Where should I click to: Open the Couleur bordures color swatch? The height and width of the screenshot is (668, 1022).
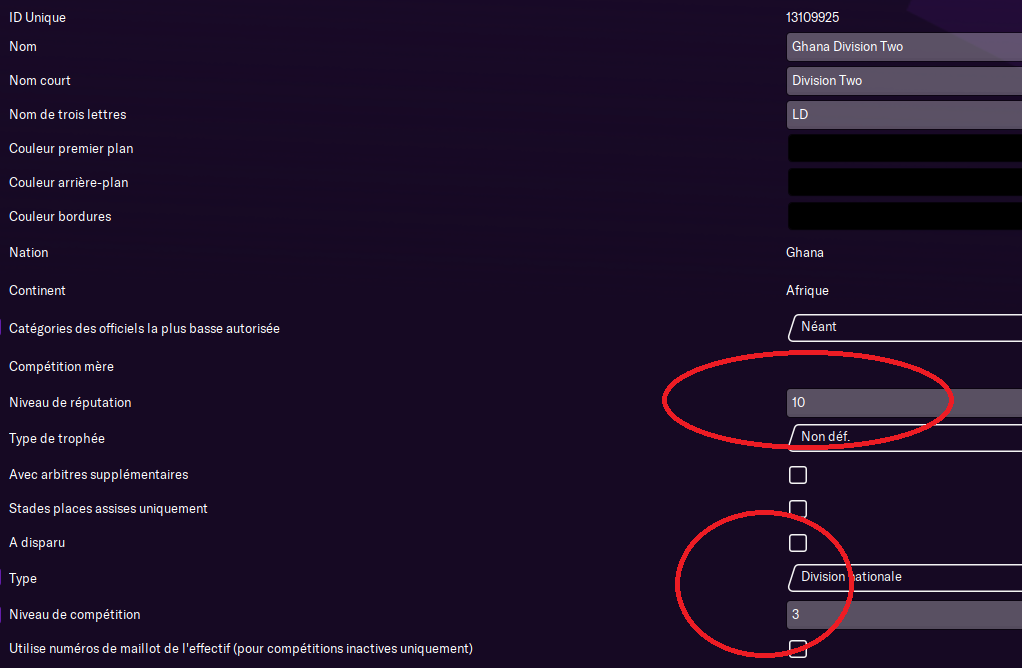[904, 216]
